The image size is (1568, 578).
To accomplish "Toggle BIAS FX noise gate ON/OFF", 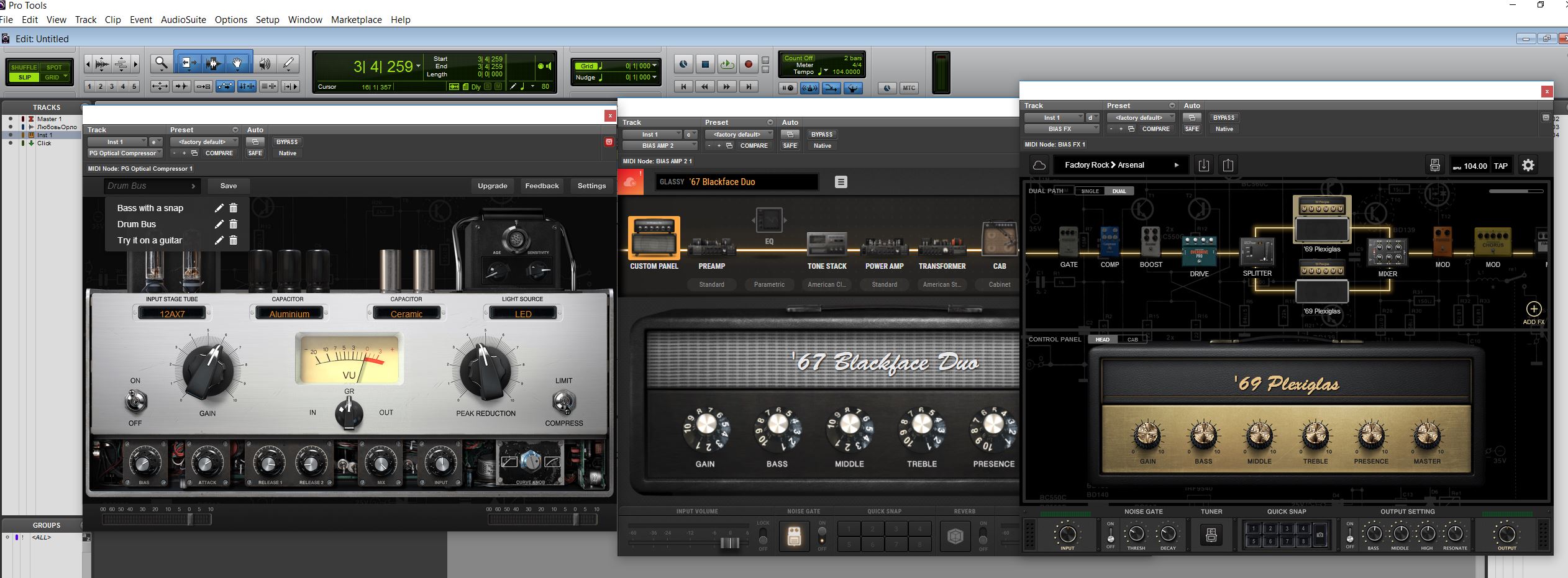I will tap(1110, 535).
